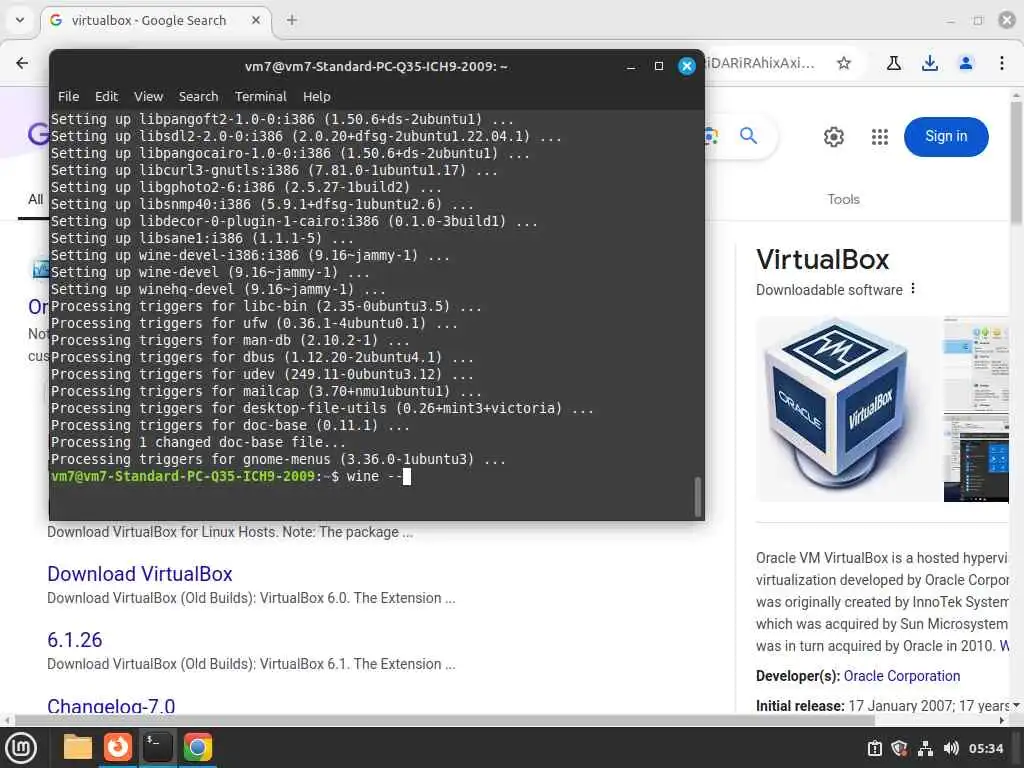The image size is (1024, 768).
Task: Open the Oracle Corporation link
Action: (901, 676)
